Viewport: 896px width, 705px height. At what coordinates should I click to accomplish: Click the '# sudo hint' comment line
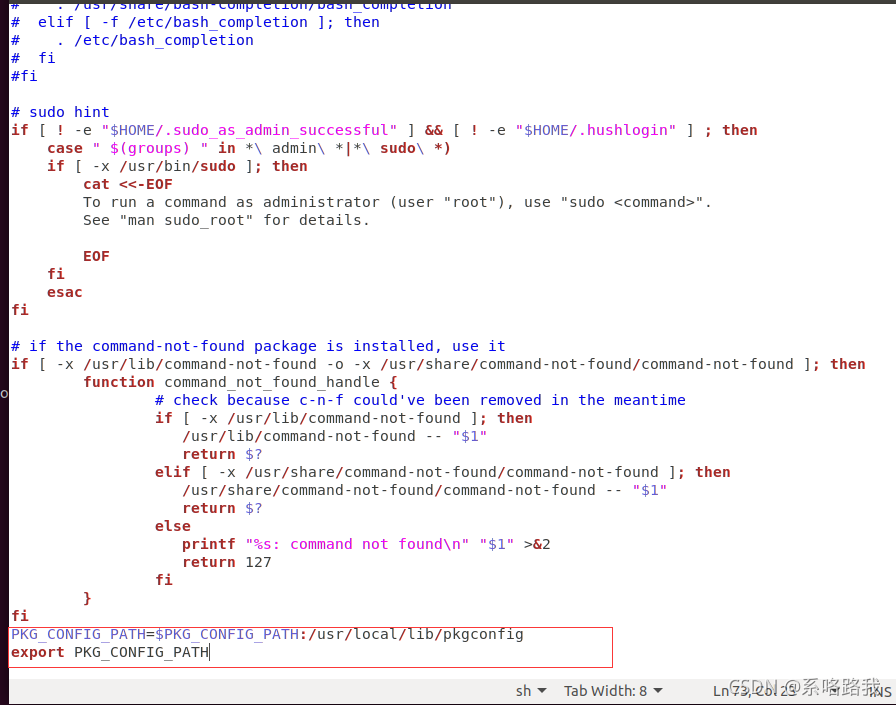(x=60, y=112)
